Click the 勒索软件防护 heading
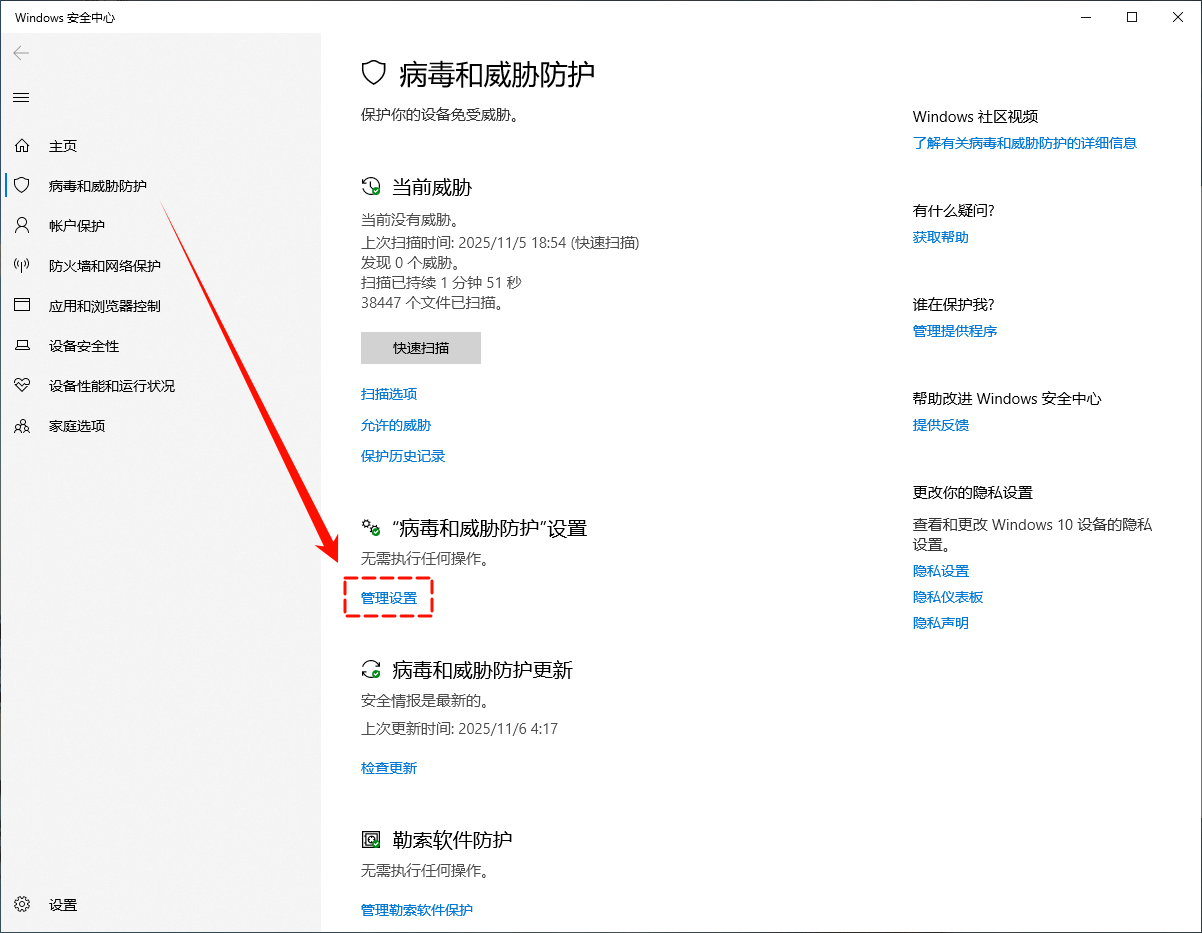The height and width of the screenshot is (933, 1202). [452, 840]
